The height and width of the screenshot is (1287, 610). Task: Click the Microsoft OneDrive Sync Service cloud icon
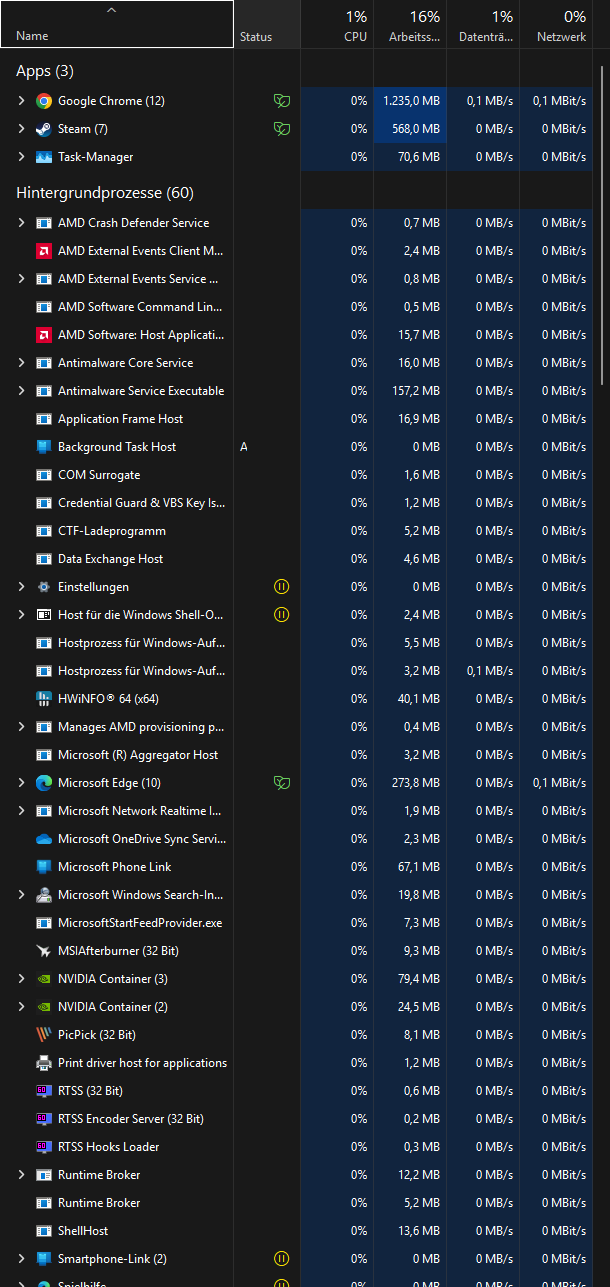tap(44, 839)
